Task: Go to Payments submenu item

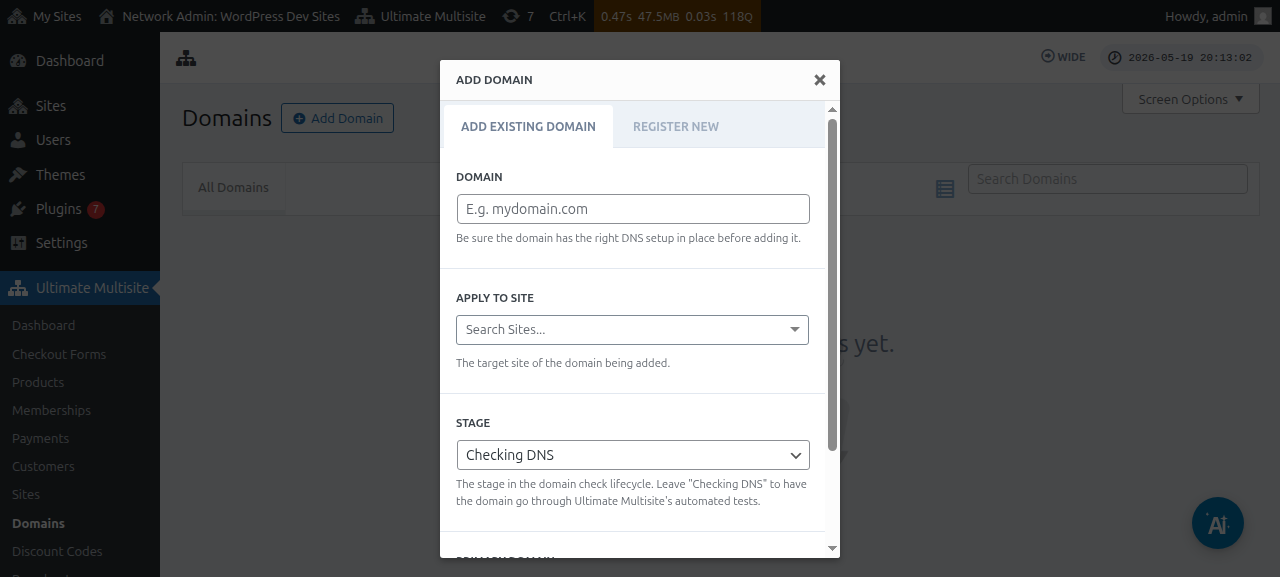Action: point(41,438)
